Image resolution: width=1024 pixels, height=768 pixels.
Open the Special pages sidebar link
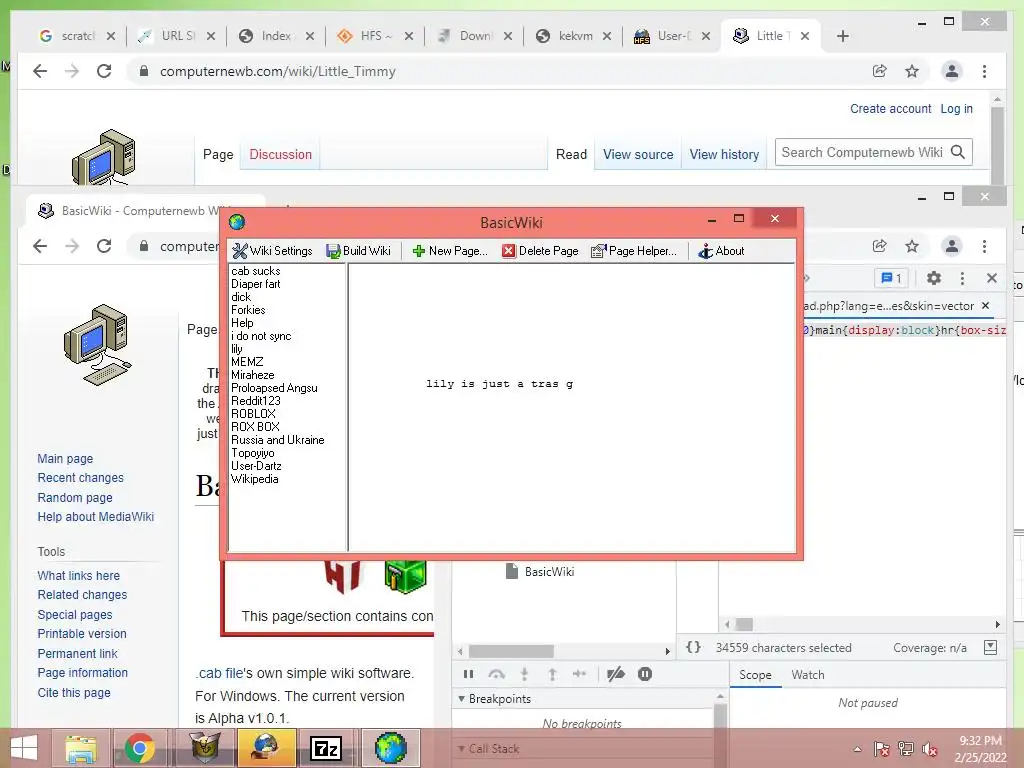pos(75,615)
